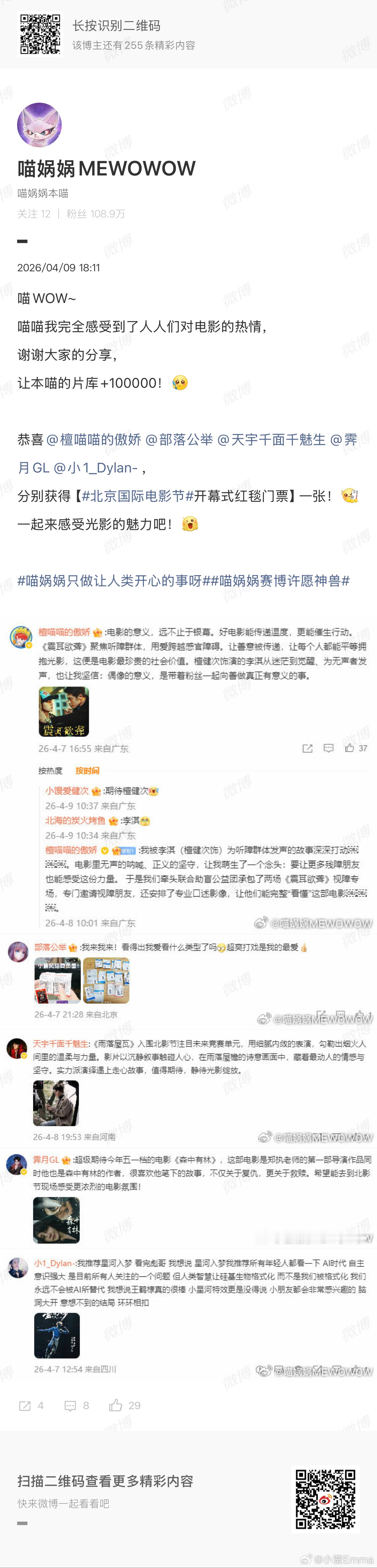This screenshot has width=377, height=1568.
Task: Open the #北京国际电影节# hashtag
Action: click(x=138, y=496)
